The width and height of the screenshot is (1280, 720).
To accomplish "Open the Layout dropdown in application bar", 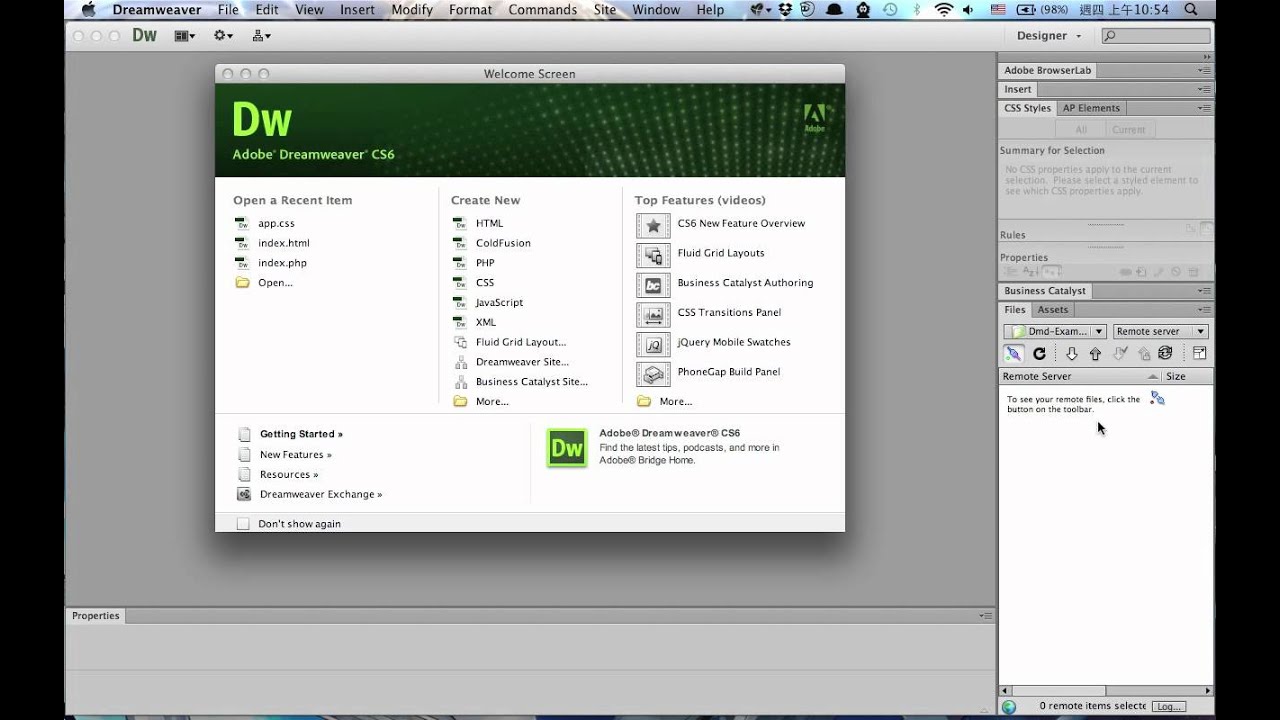I will [185, 36].
